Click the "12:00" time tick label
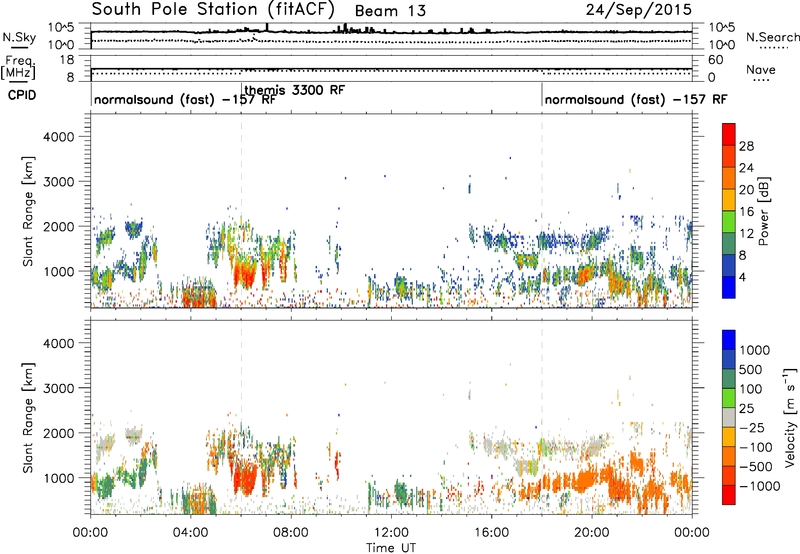 [391, 533]
